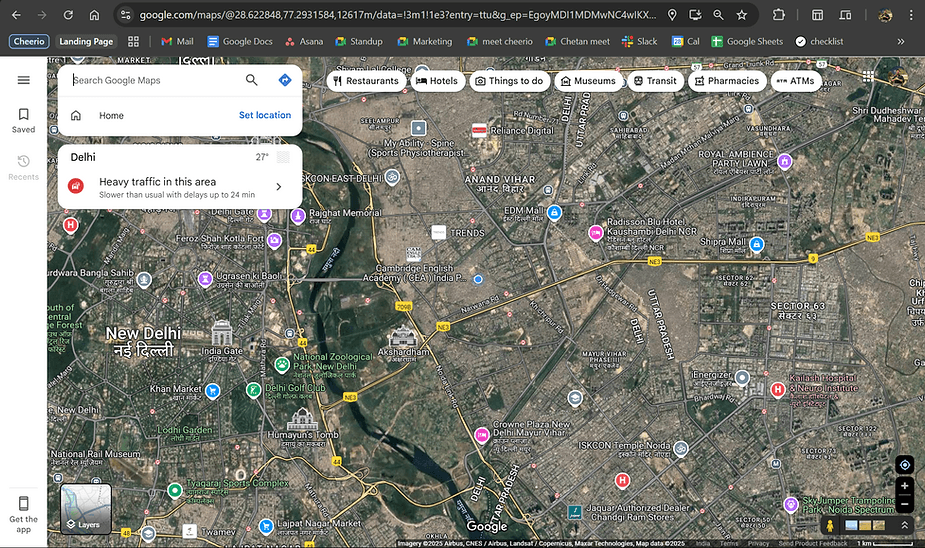Click the National Zoological Park green pin
The width and height of the screenshot is (925, 548).
283,365
